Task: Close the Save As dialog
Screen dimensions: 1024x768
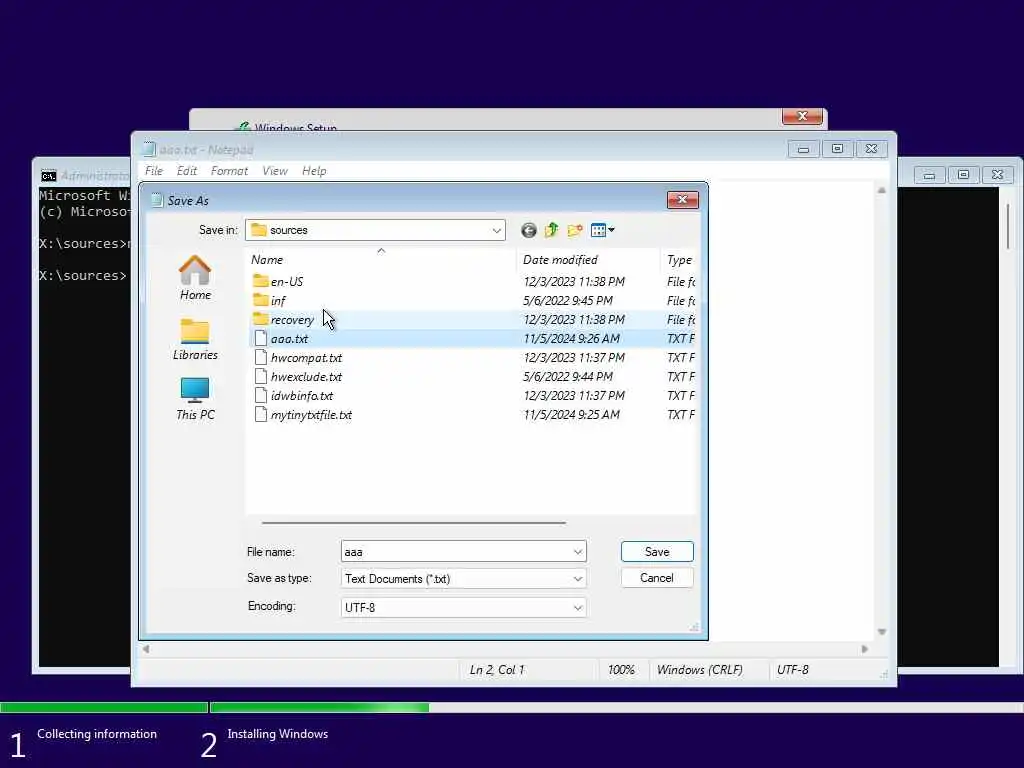Action: 682,200
